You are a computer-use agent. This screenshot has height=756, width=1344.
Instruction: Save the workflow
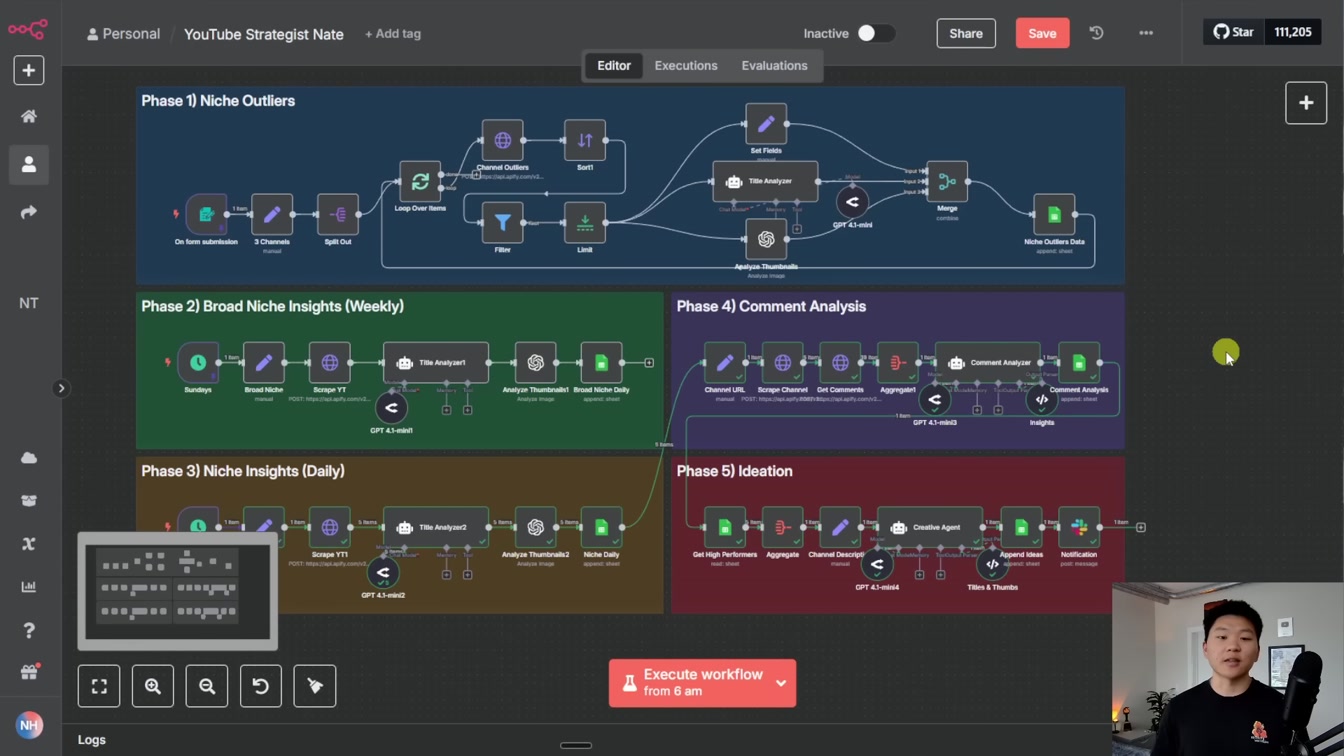(1042, 33)
